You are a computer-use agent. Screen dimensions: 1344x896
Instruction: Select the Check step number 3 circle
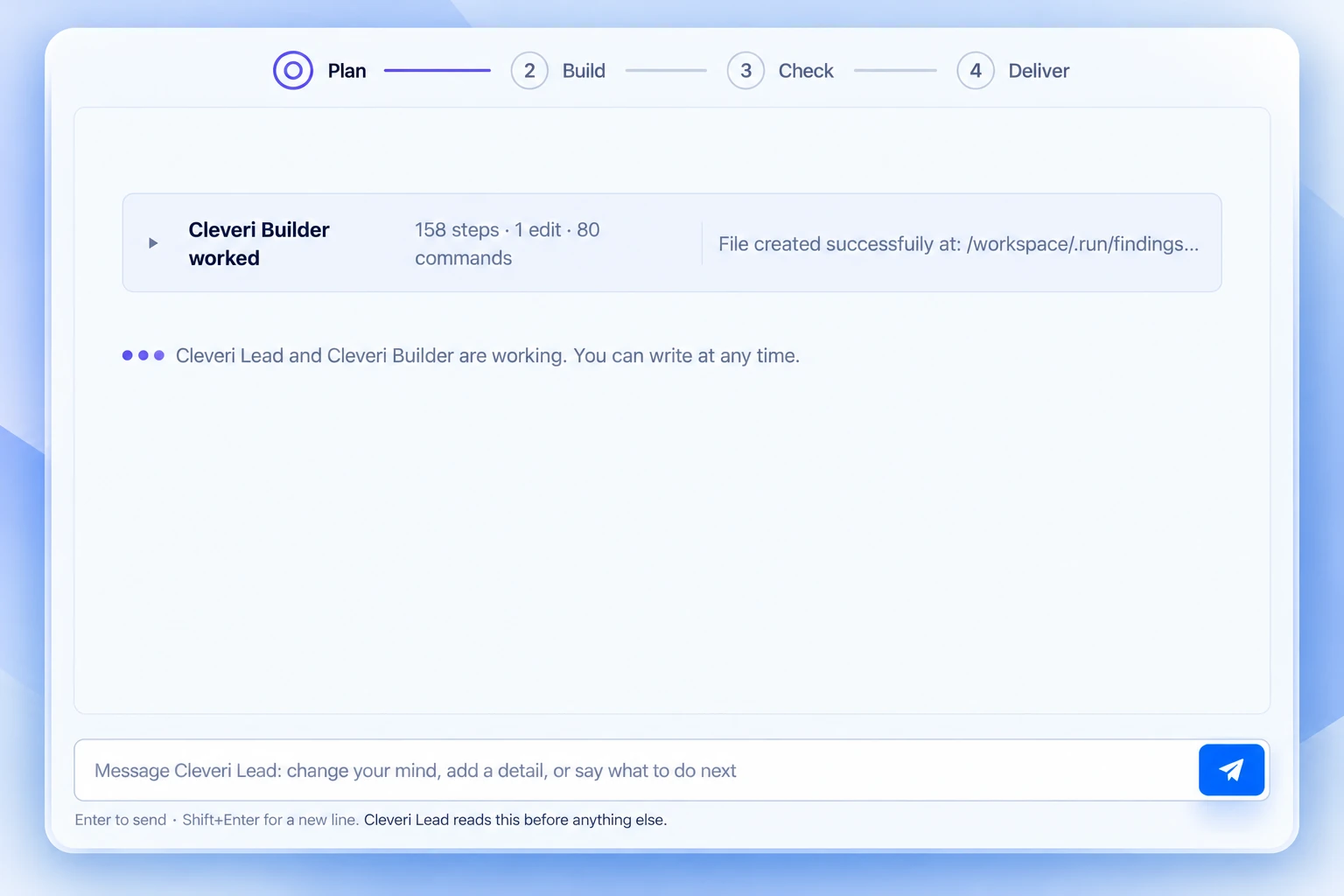point(745,71)
